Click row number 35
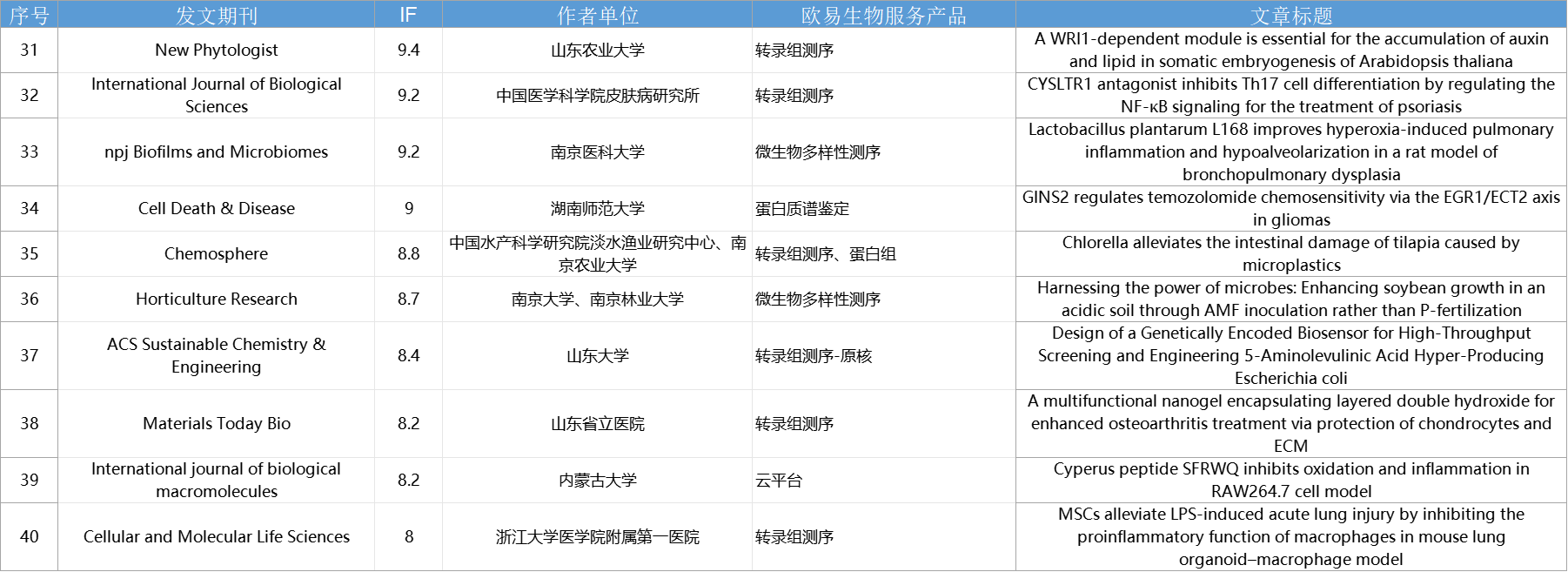The width and height of the screenshot is (1568, 572). tap(30, 254)
